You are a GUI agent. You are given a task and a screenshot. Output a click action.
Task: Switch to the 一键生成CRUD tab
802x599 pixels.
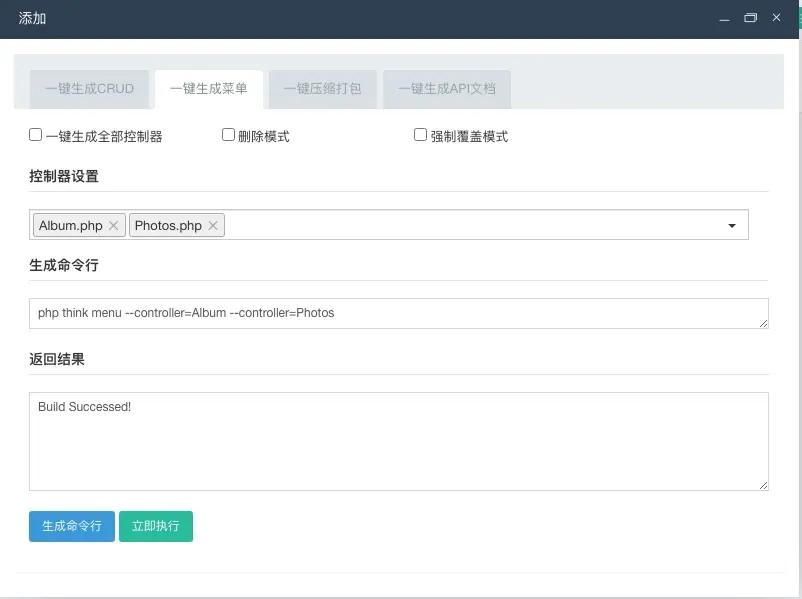coord(89,89)
